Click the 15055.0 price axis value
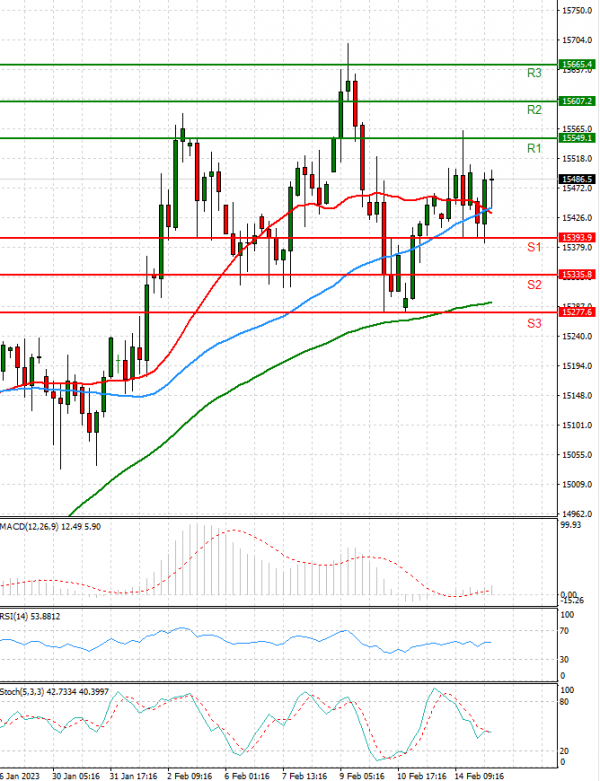 (x=577, y=455)
